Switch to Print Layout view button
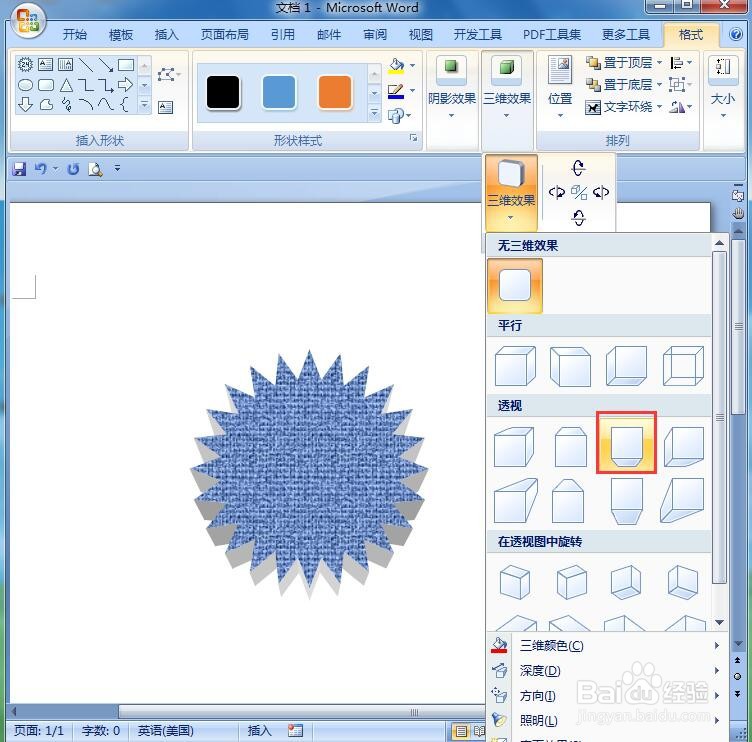The image size is (752, 742). pos(461,731)
